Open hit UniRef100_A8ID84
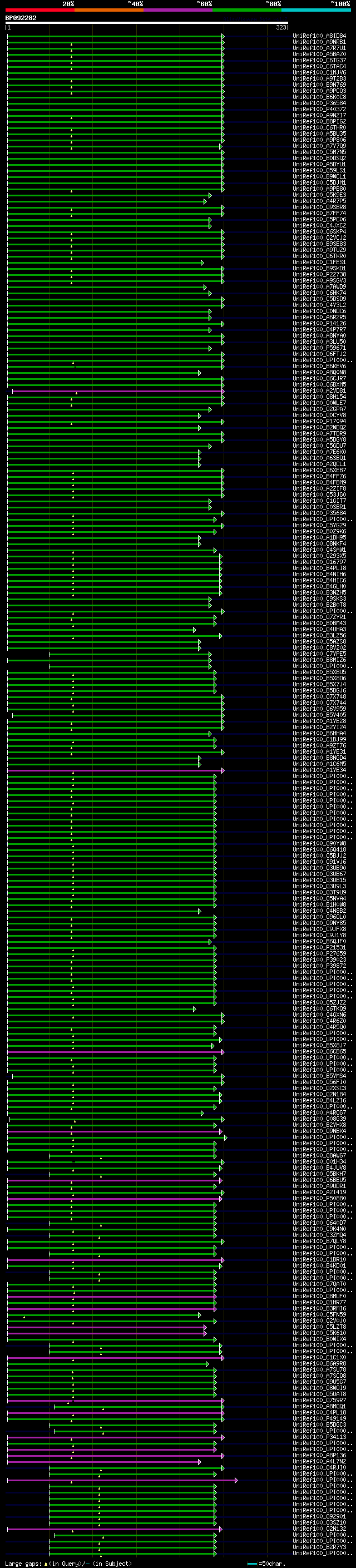 point(319,37)
